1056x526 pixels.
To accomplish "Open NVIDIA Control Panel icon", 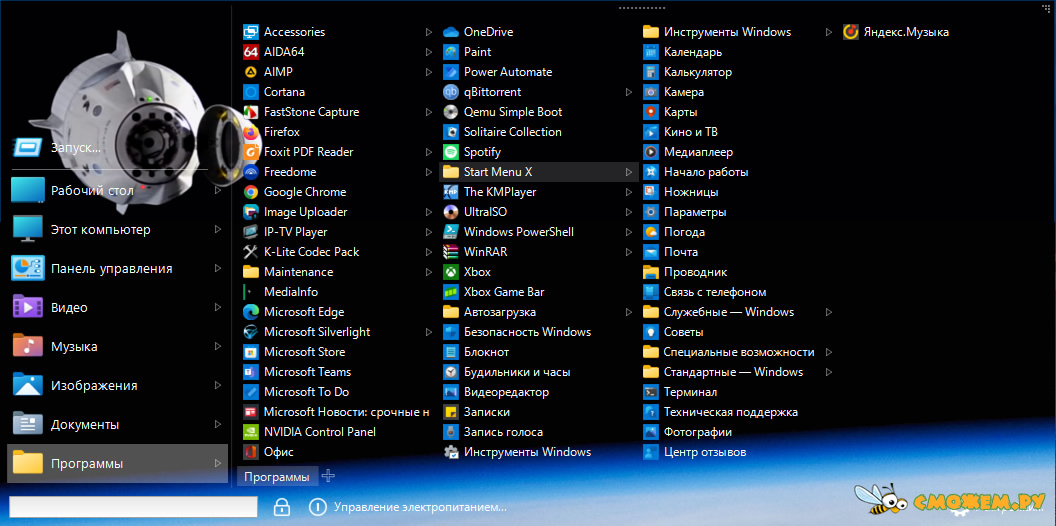I will 251,432.
